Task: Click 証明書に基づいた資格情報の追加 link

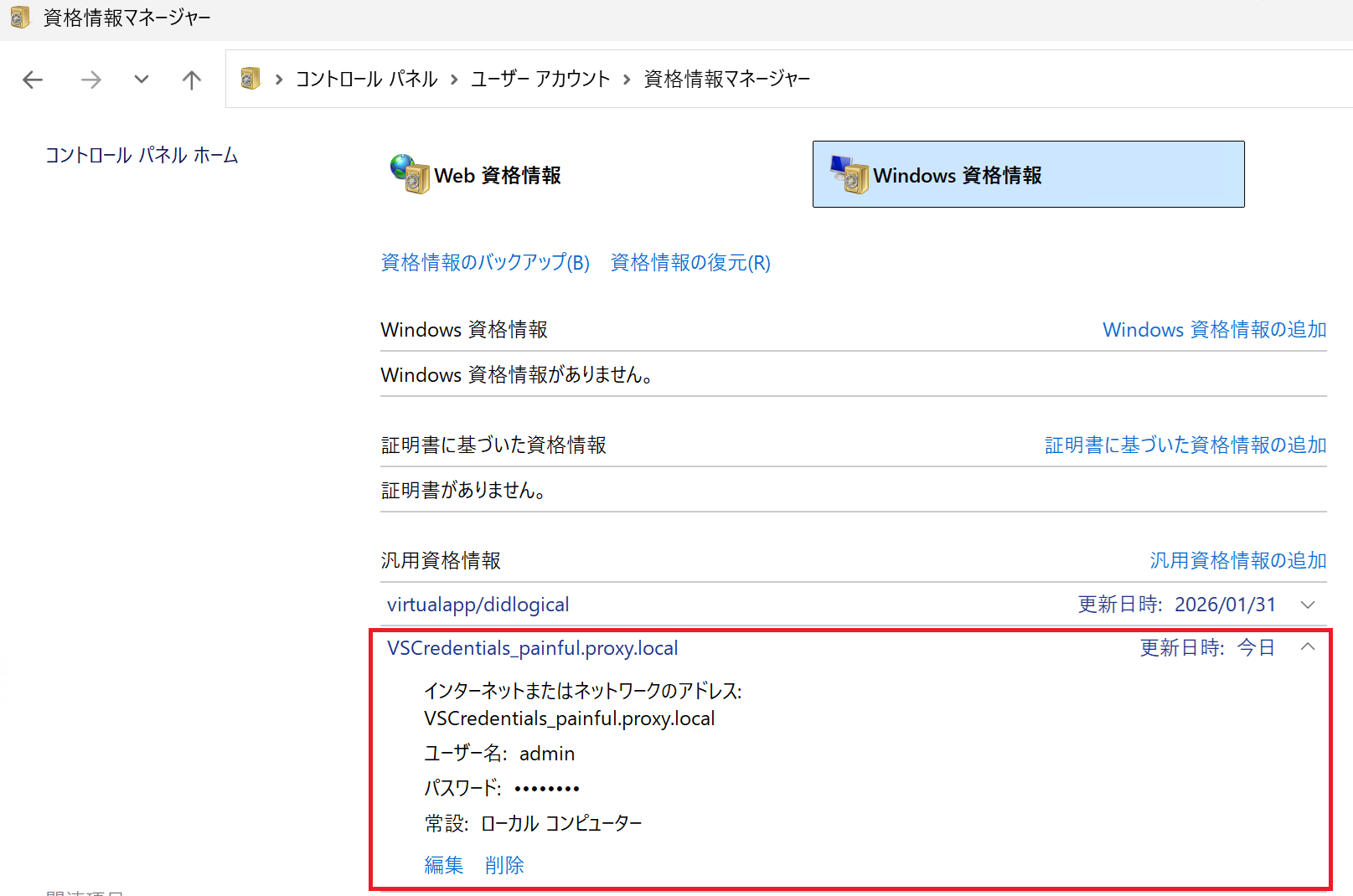Action: point(1185,445)
